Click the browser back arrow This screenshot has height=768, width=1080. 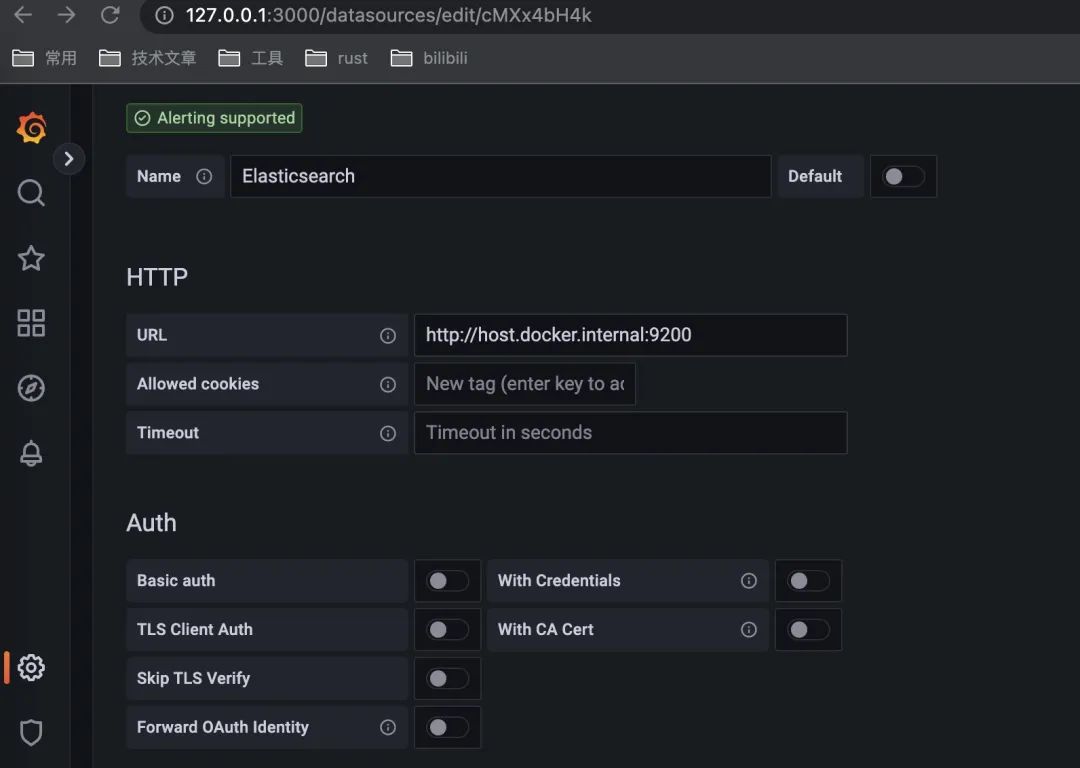(x=23, y=15)
